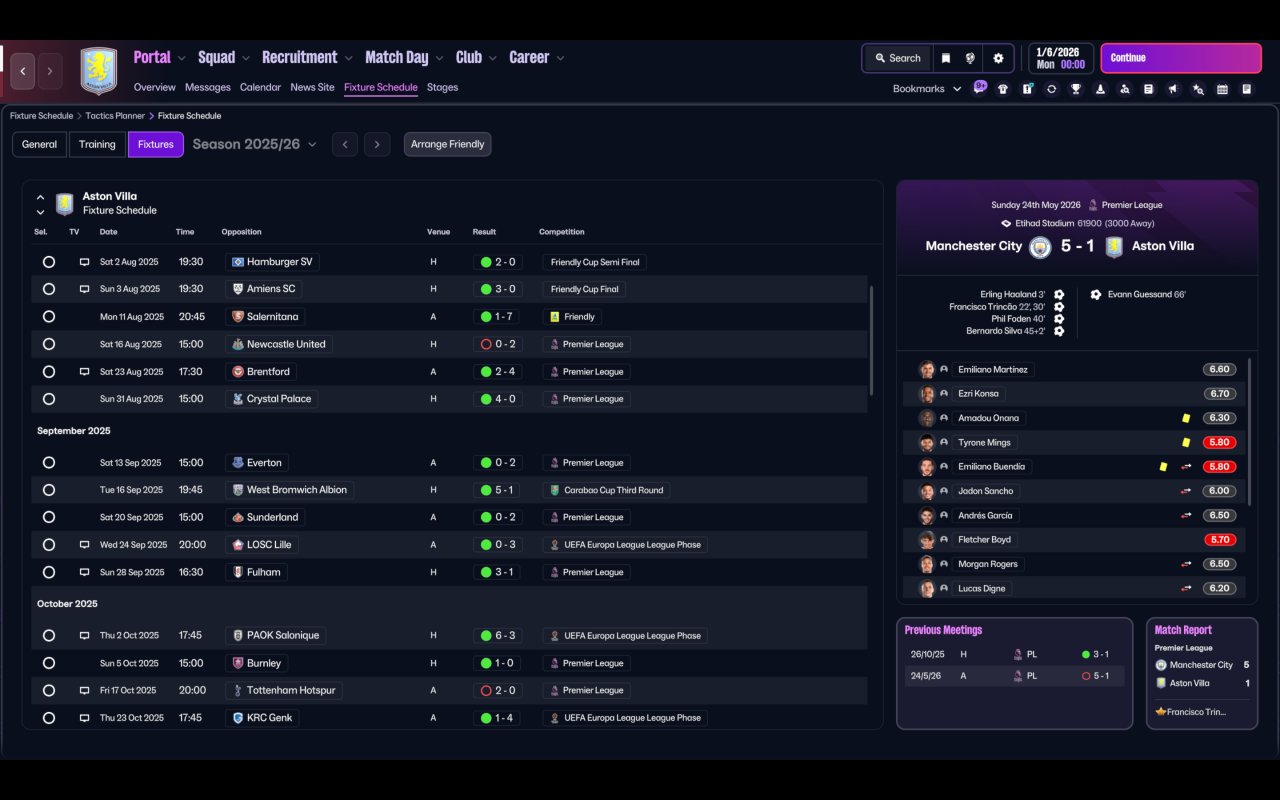Open the people search bookmark icon

point(1124,89)
